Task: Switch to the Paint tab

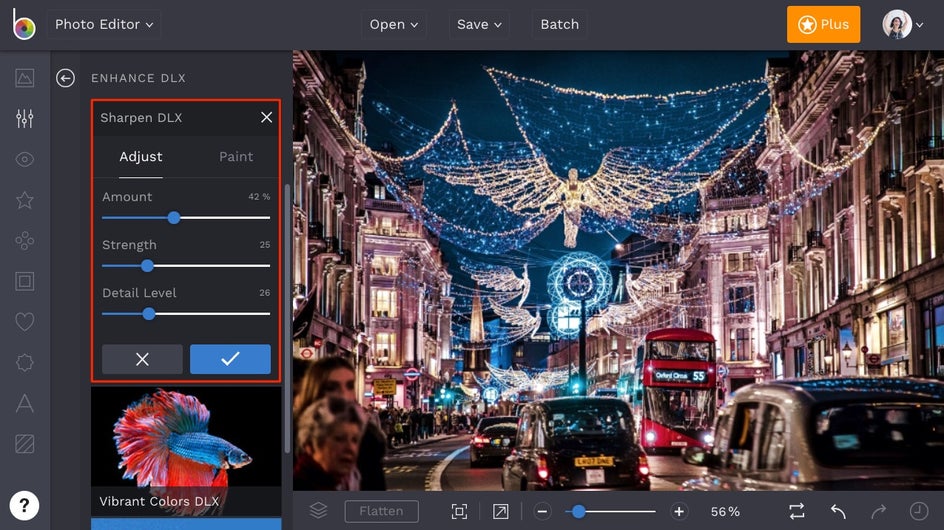Action: (236, 157)
